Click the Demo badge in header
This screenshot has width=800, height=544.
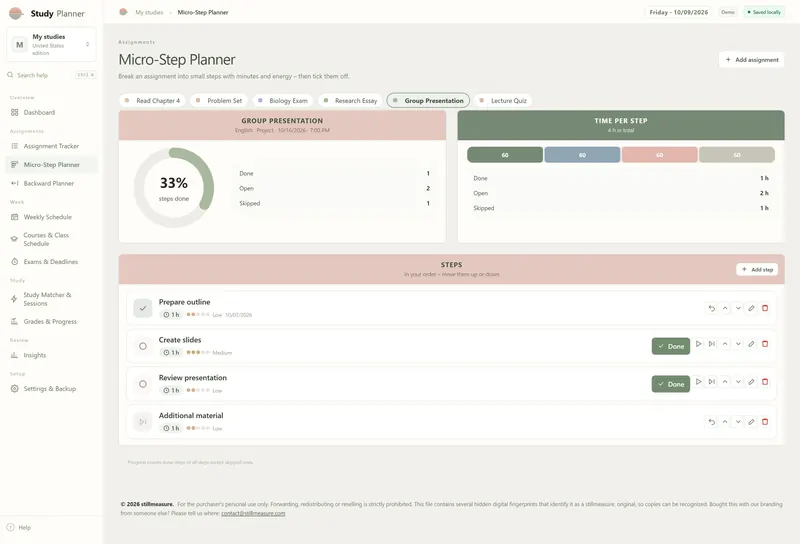728,12
